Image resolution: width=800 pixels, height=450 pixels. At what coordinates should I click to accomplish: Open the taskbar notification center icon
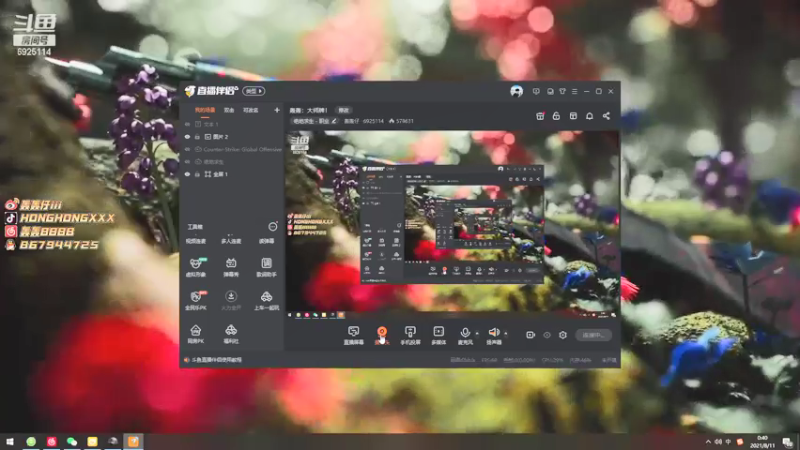(788, 442)
